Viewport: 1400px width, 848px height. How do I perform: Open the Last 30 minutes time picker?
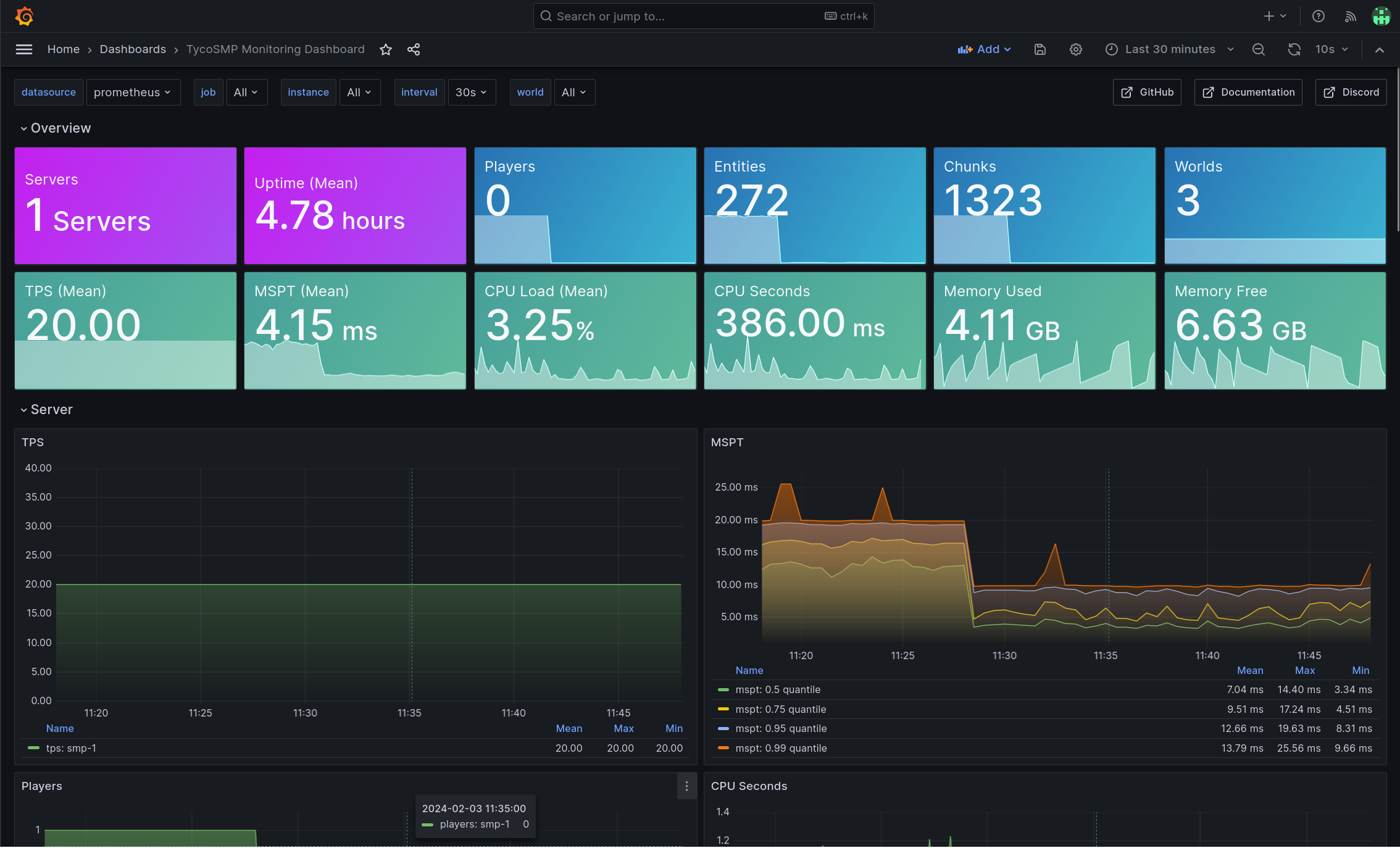(1170, 49)
